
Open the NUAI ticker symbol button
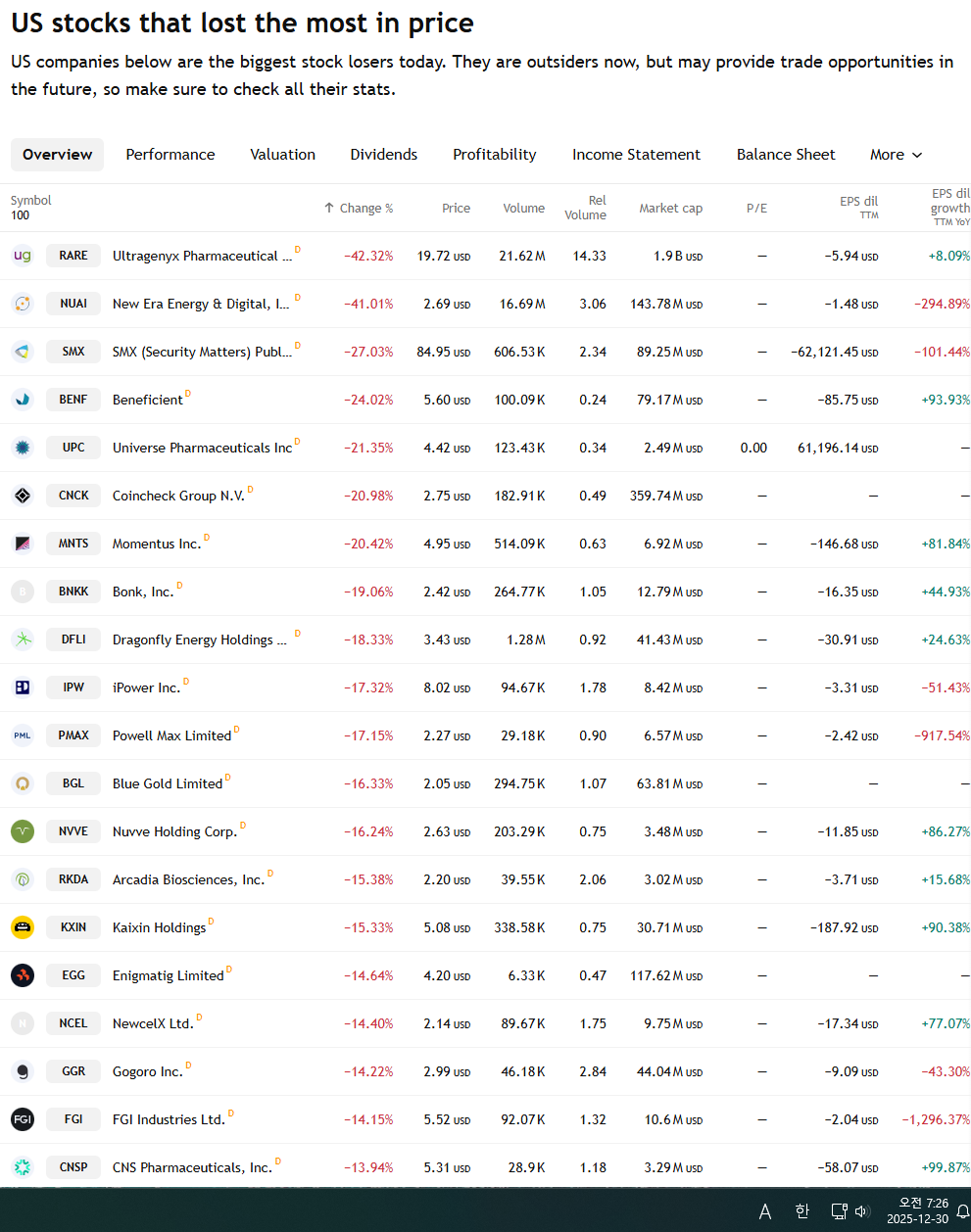click(73, 304)
